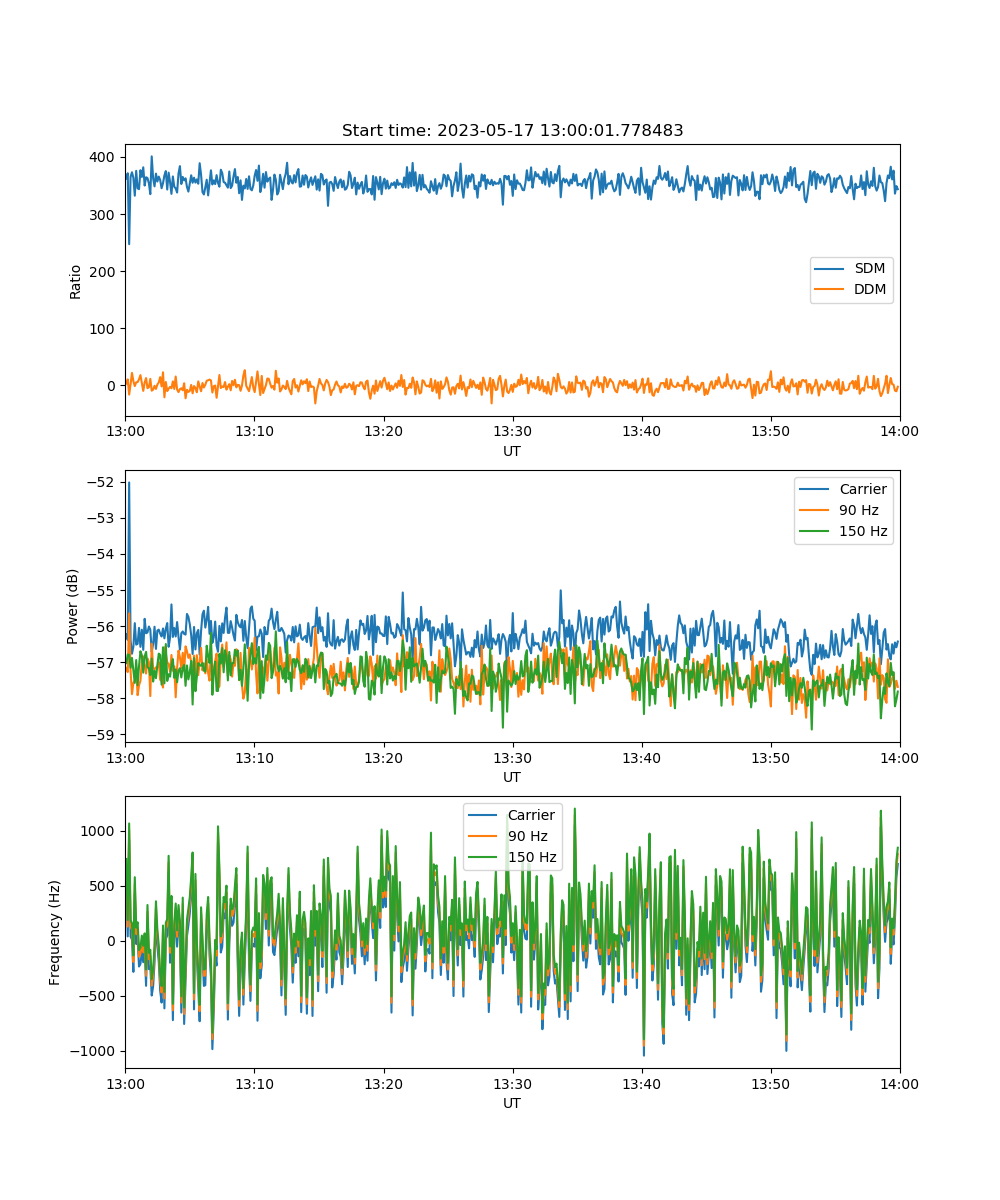Select the 'Frequency (Hz)' y-axis label
This screenshot has width=1000, height=1200.
pyautogui.click(x=55, y=933)
